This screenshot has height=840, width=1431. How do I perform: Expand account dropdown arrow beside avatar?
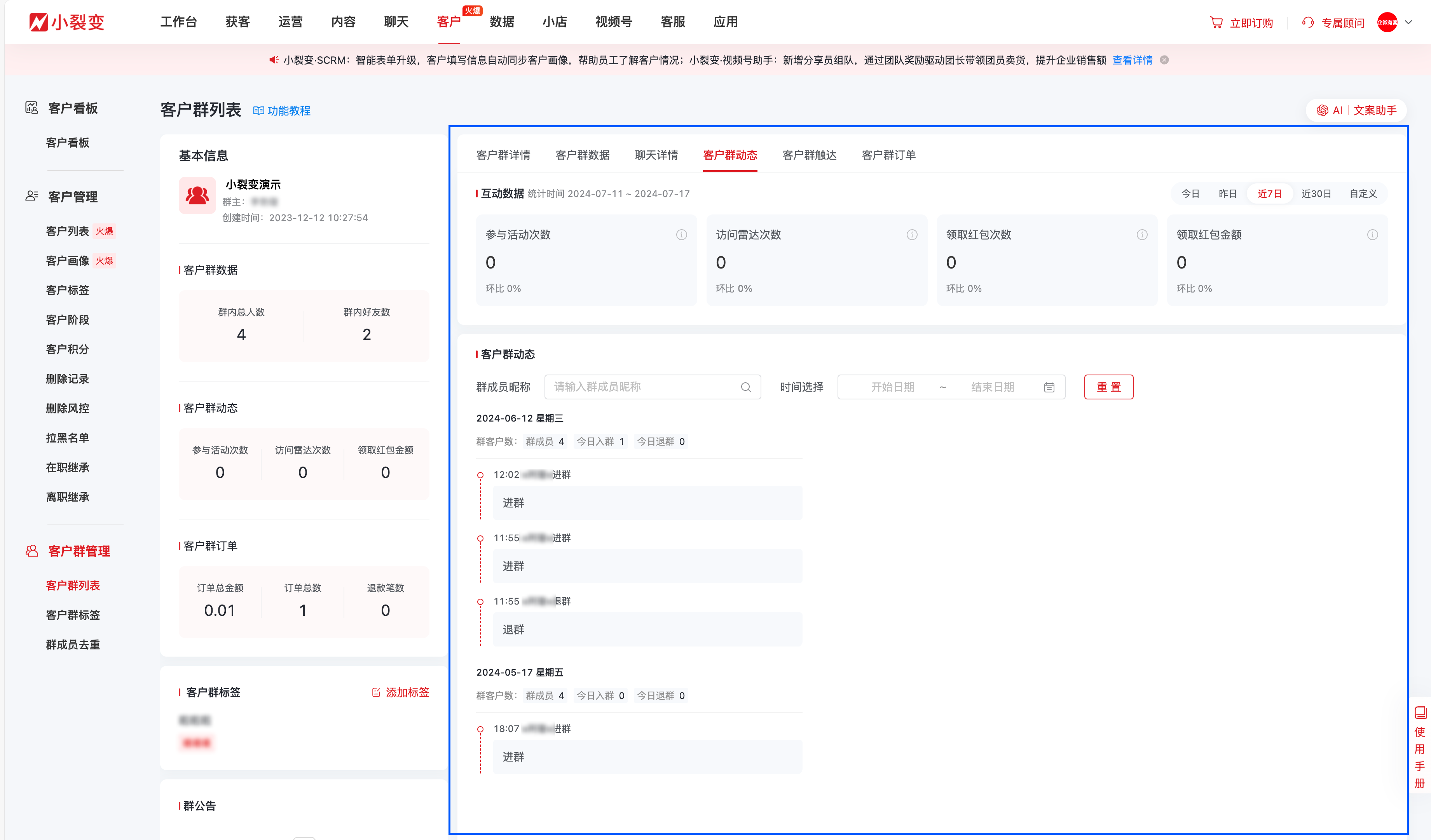1408,22
